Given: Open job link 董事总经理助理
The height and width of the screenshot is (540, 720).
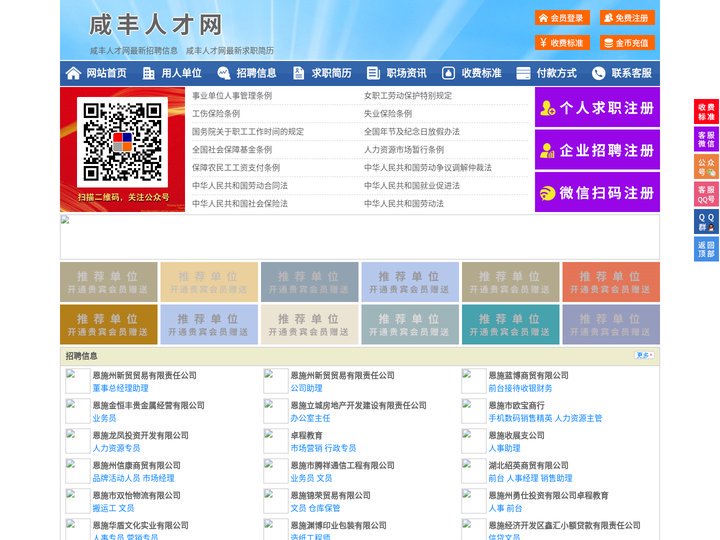Looking at the screenshot, I should coord(120,388).
